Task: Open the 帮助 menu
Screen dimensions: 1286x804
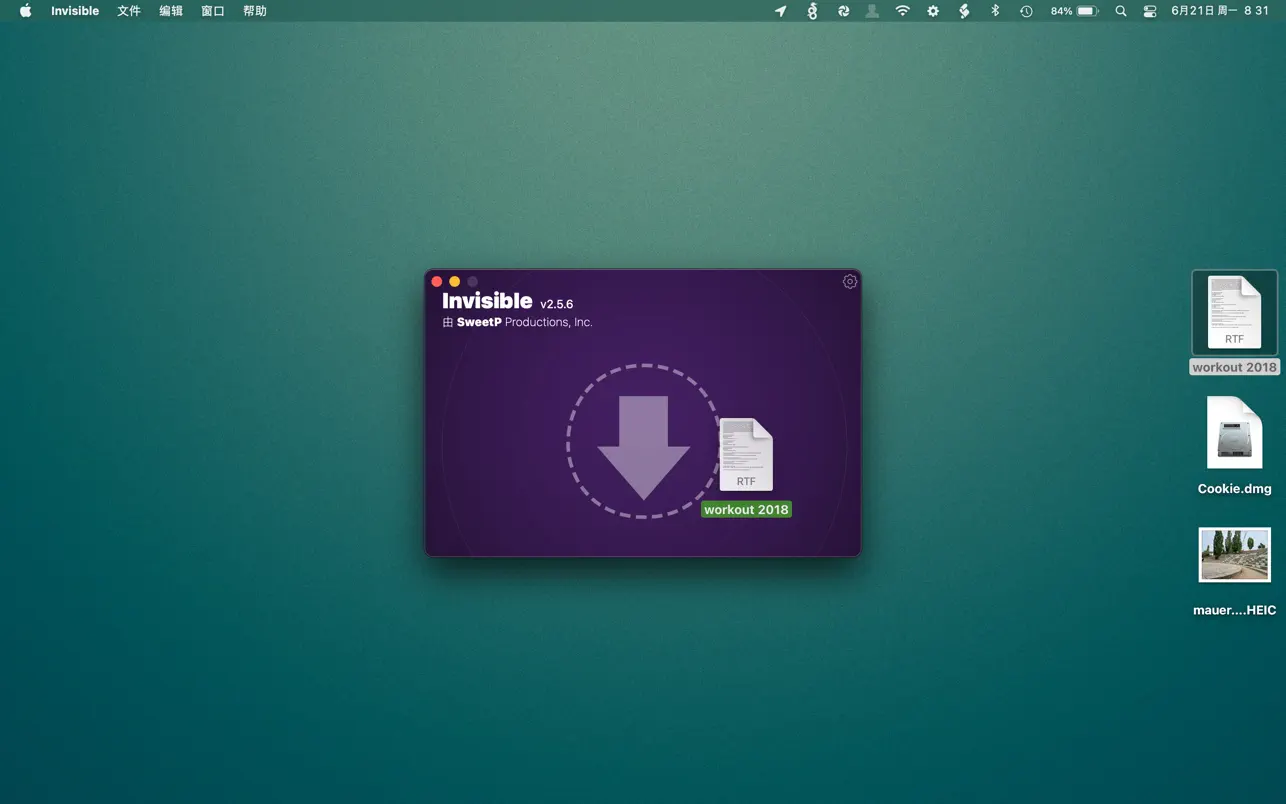Action: pos(255,11)
